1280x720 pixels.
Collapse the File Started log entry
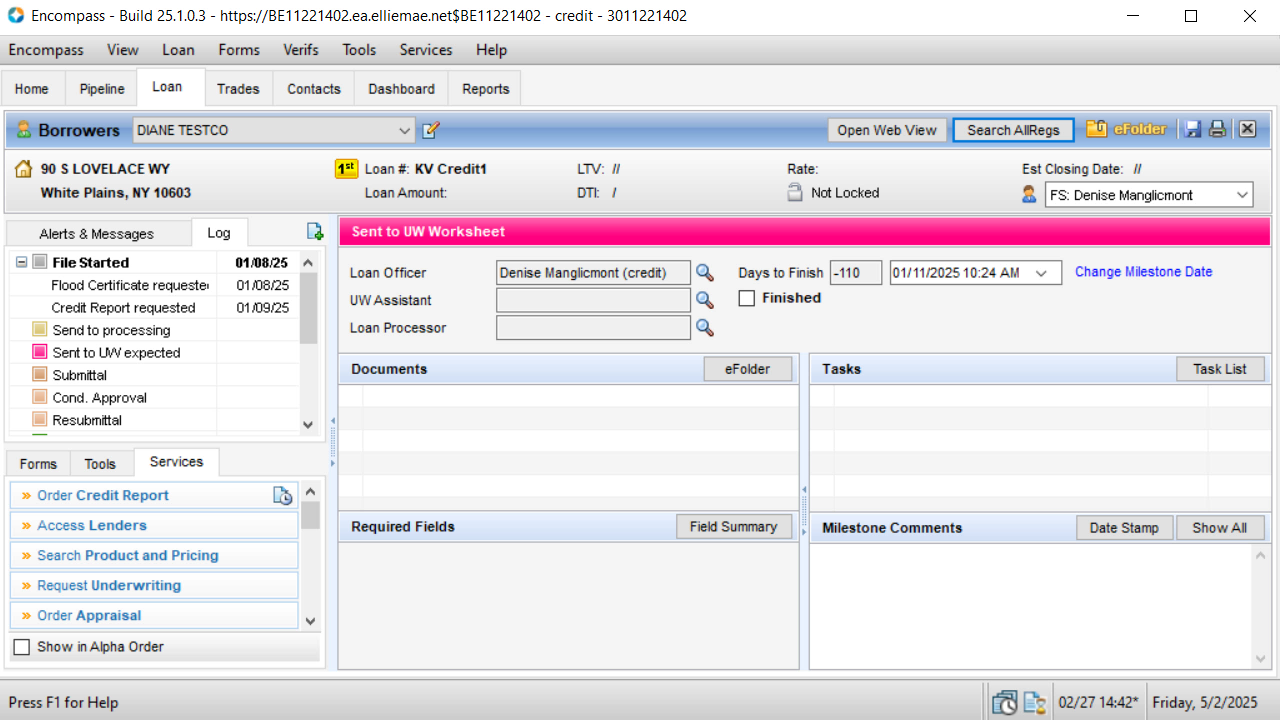click(21, 262)
